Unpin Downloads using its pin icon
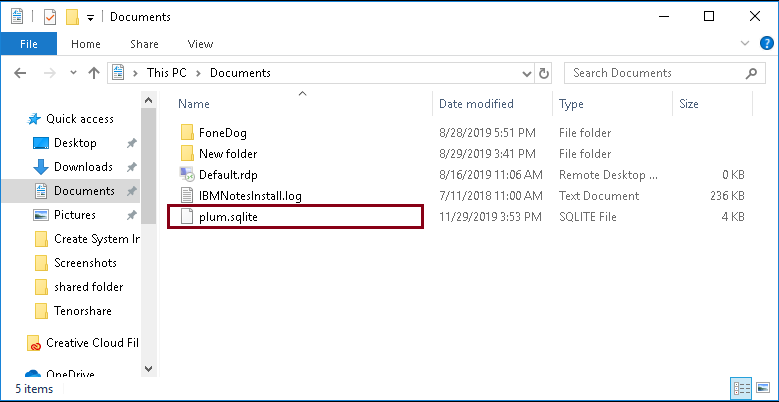Image resolution: width=779 pixels, height=402 pixels. (x=131, y=167)
